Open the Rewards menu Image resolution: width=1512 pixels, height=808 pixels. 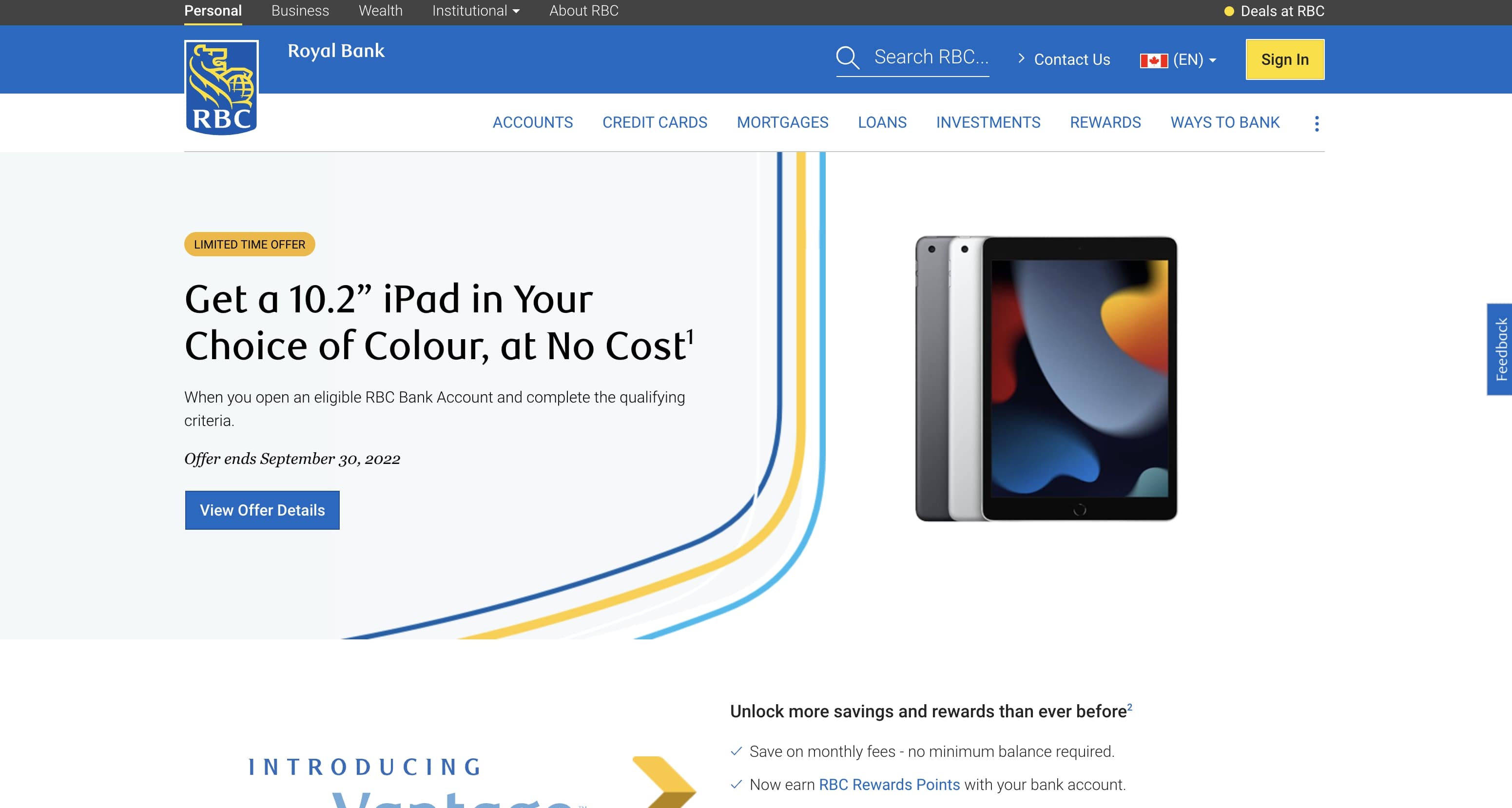click(1105, 123)
